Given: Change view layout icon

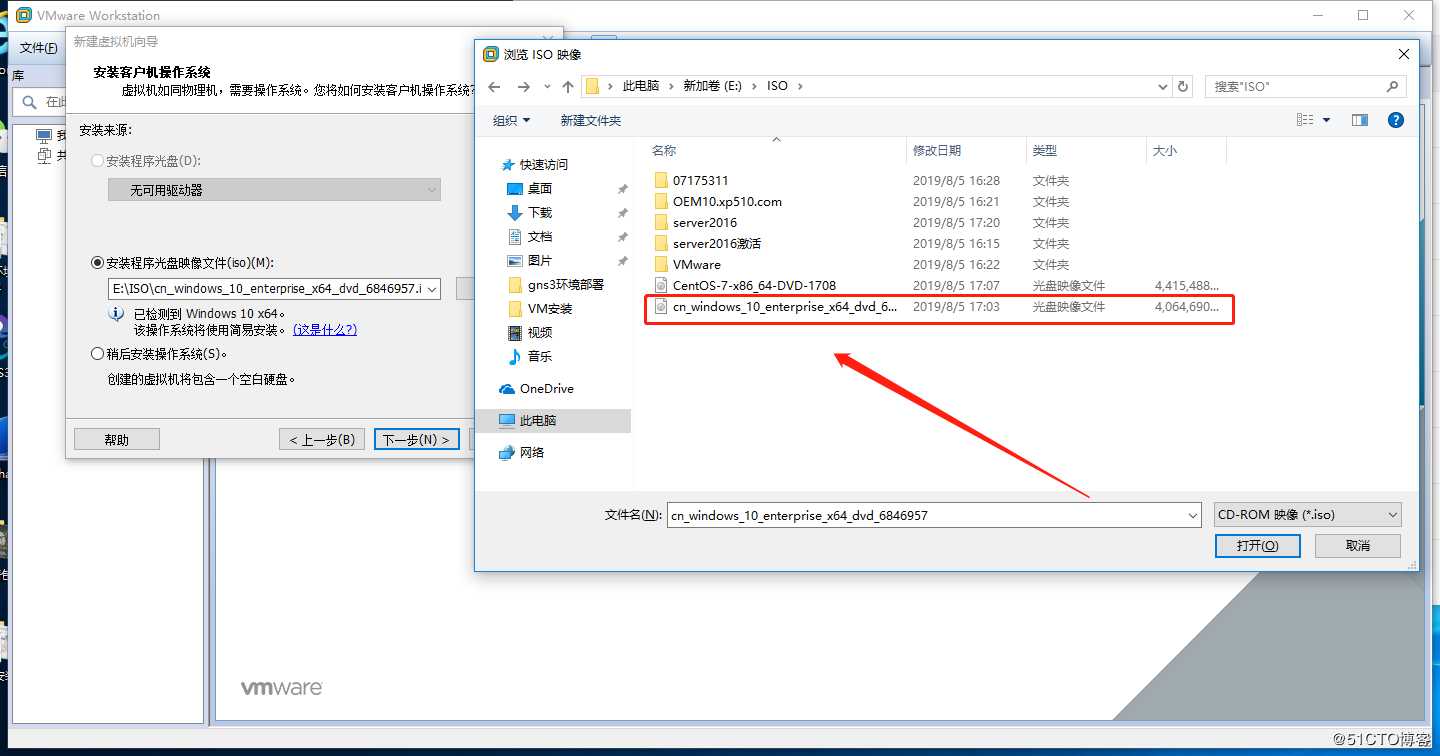Looking at the screenshot, I should (x=1305, y=120).
